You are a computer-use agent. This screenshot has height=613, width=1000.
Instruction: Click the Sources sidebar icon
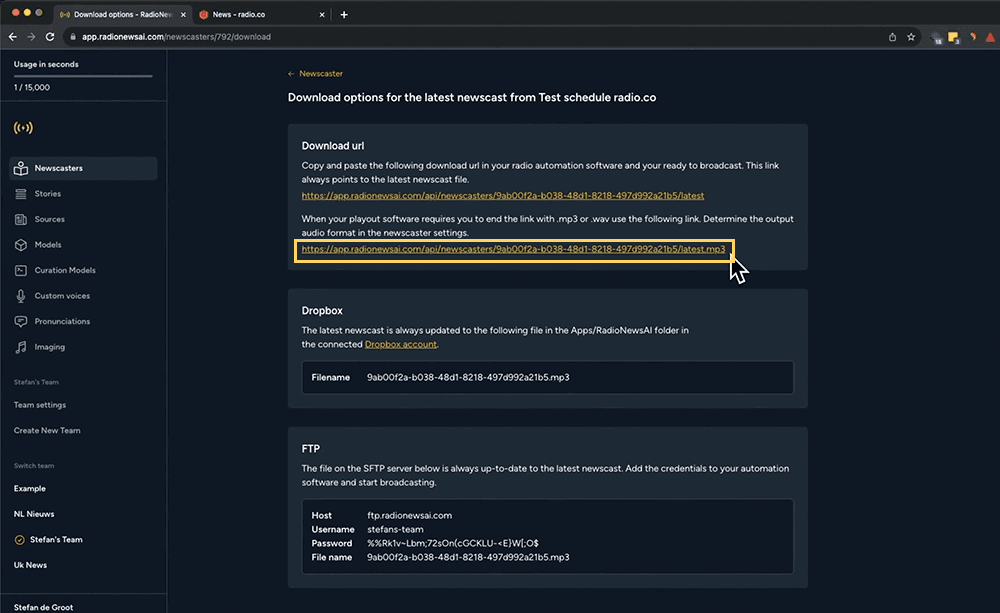pos(20,219)
